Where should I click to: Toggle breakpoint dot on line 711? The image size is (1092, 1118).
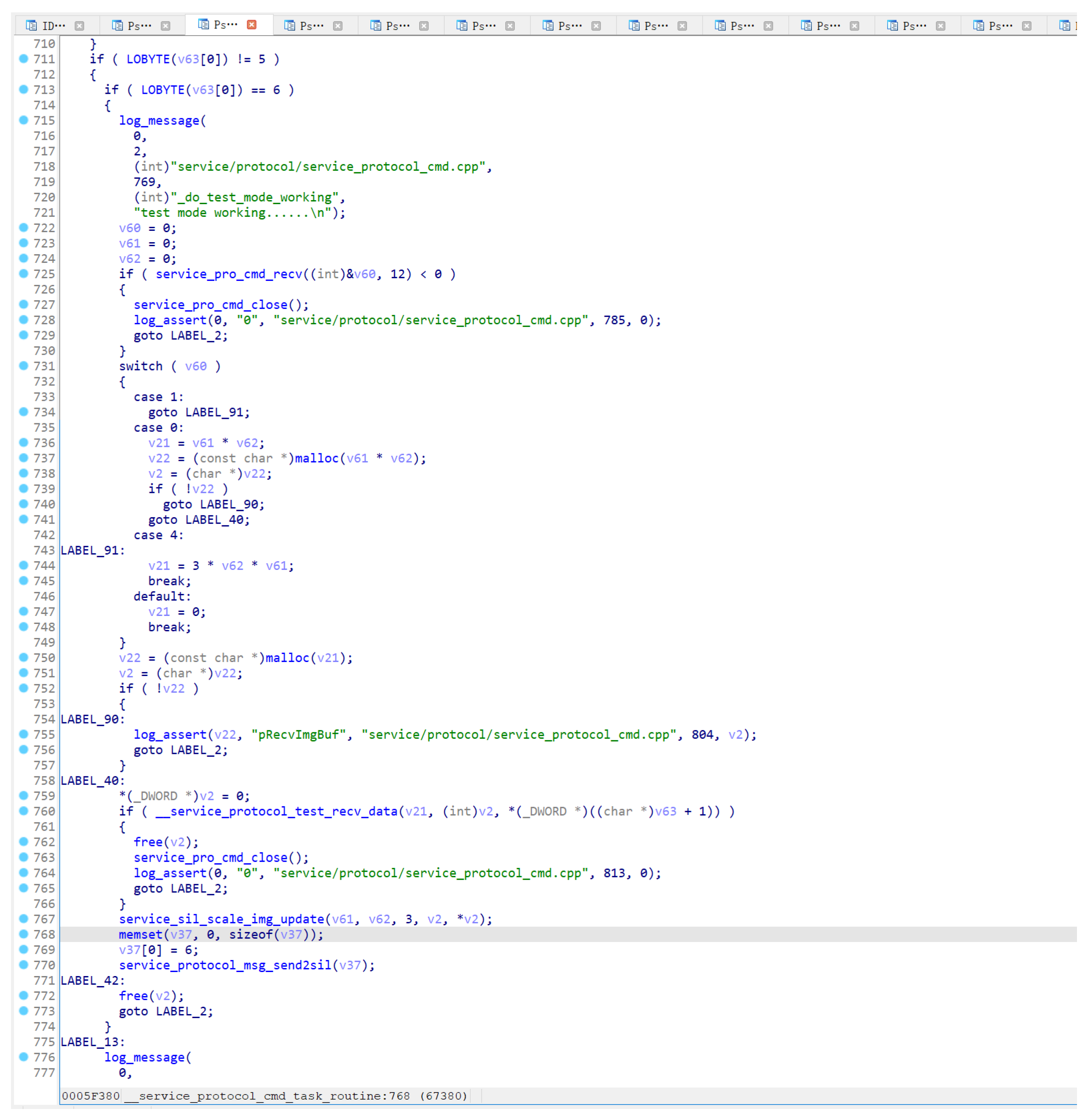(23, 58)
